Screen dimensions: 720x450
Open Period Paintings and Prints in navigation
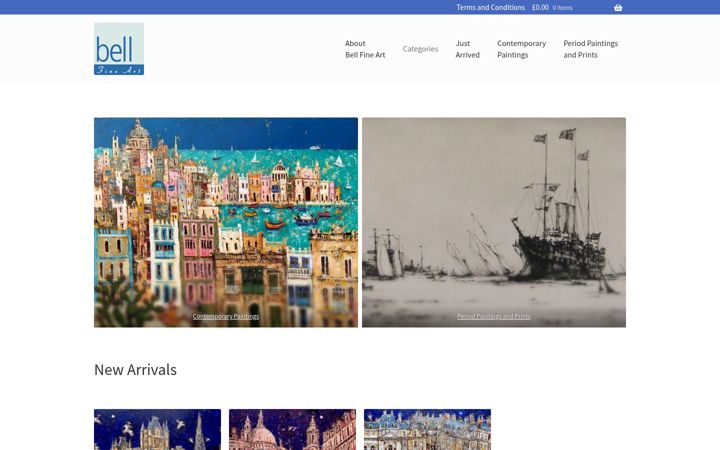coord(591,49)
